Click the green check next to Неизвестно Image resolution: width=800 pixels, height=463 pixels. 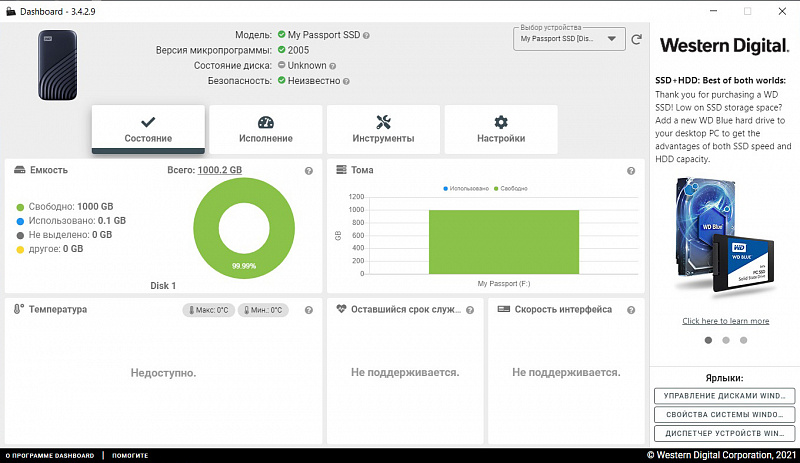pyautogui.click(x=282, y=81)
